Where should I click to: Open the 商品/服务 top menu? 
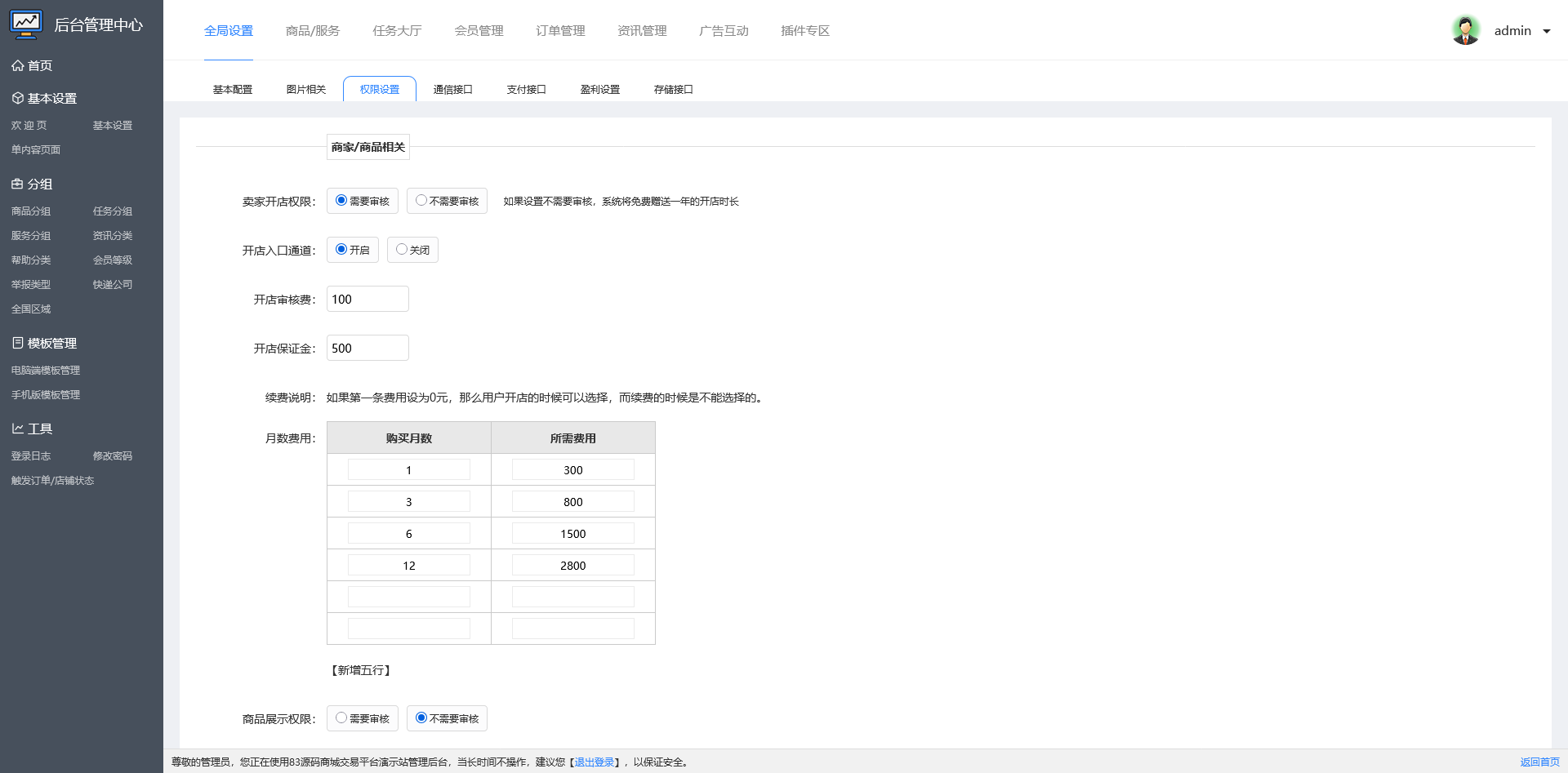point(313,30)
